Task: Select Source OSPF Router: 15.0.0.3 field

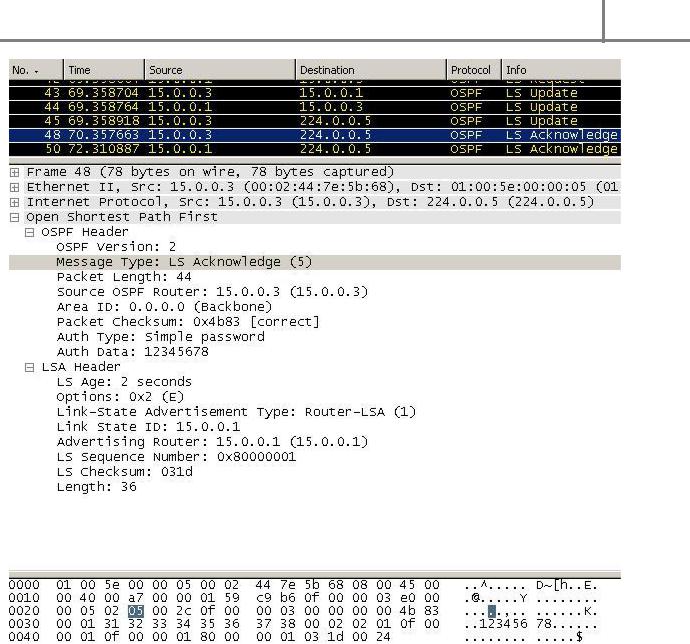Action: pyautogui.click(x=212, y=292)
